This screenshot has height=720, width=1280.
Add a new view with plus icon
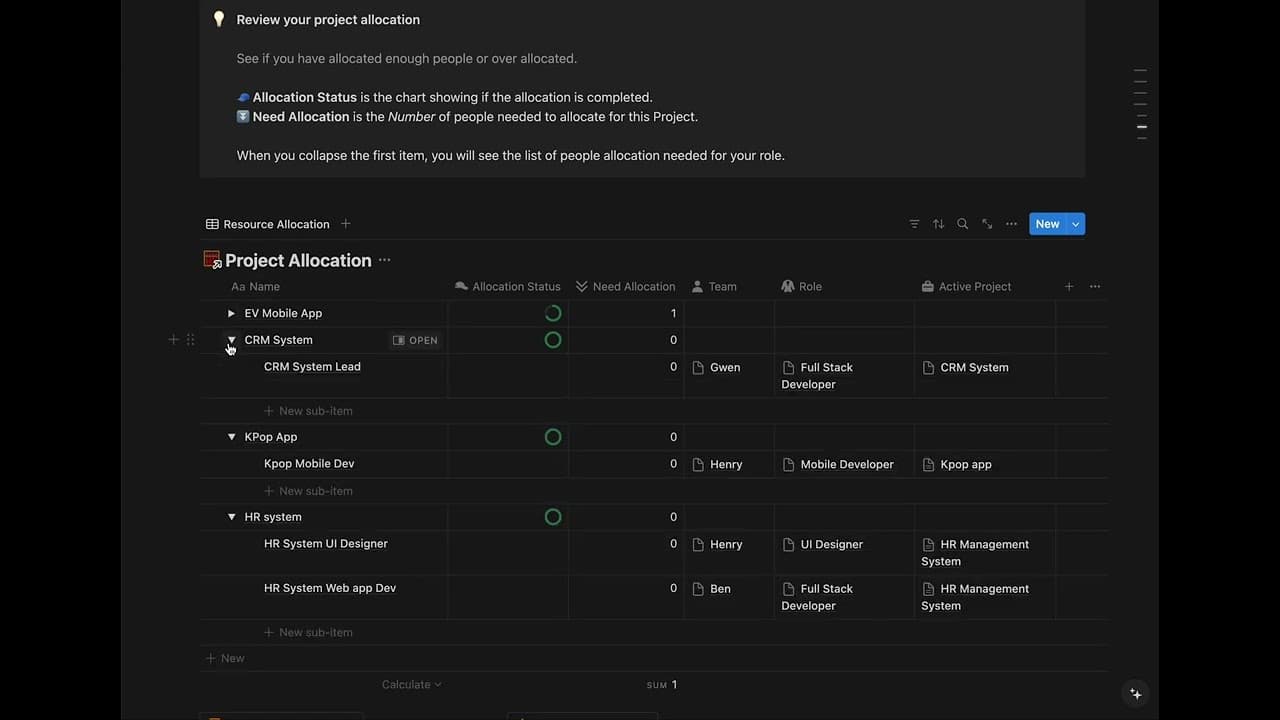click(x=346, y=224)
